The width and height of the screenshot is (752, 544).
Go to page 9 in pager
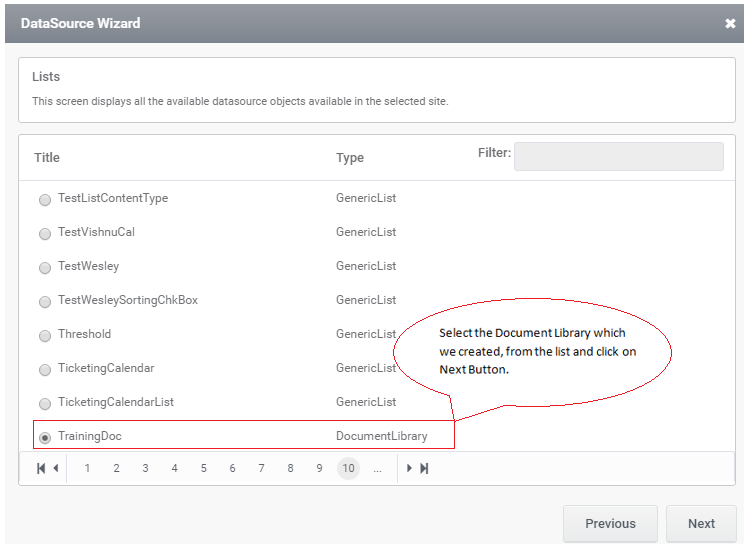tap(319, 468)
